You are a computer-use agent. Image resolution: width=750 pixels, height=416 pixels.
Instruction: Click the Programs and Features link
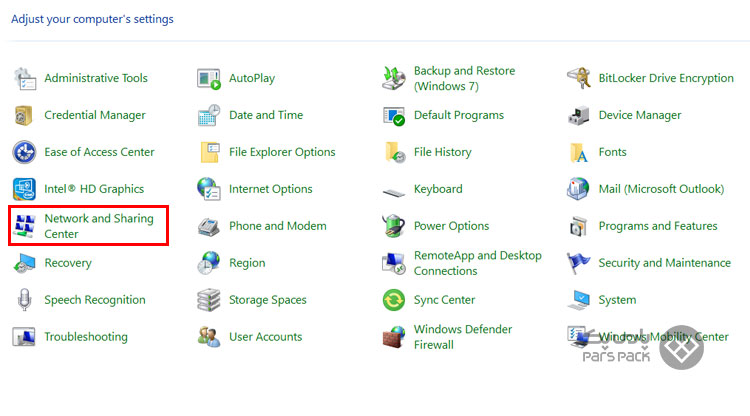click(658, 226)
